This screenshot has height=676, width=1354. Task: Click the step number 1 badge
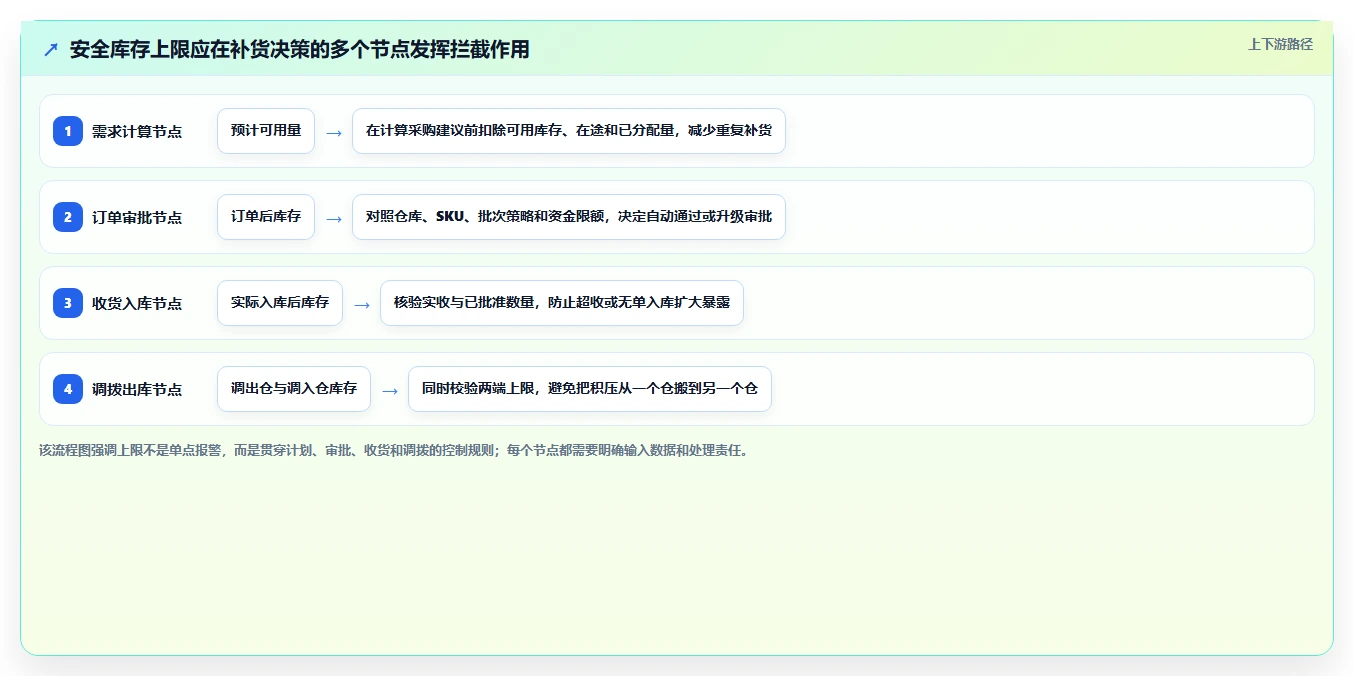[x=68, y=131]
